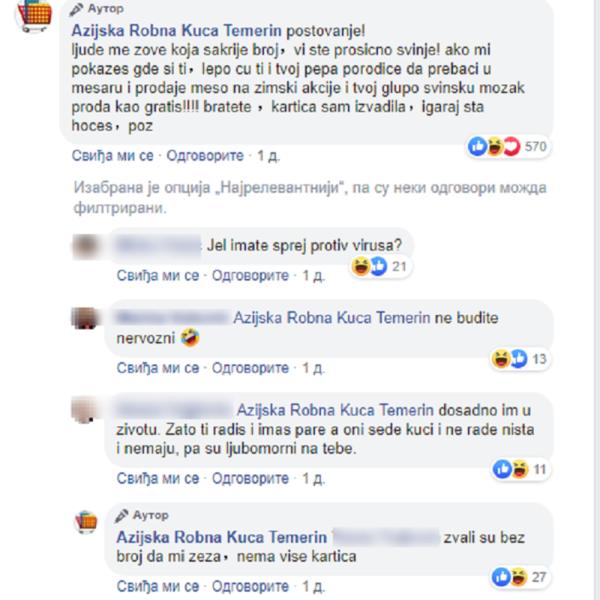Click the blurred avatar beside the virus spray comment
The height and width of the screenshot is (600, 600).
[85, 247]
